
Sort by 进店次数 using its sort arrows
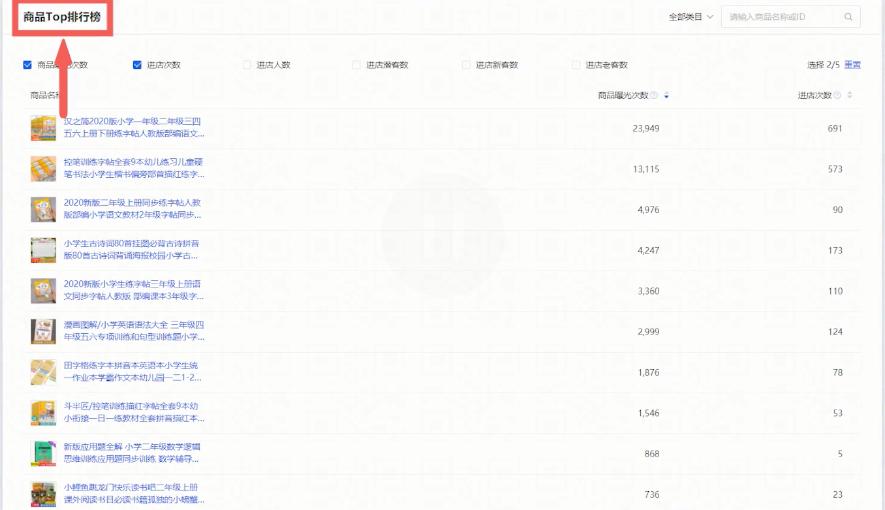[849, 95]
